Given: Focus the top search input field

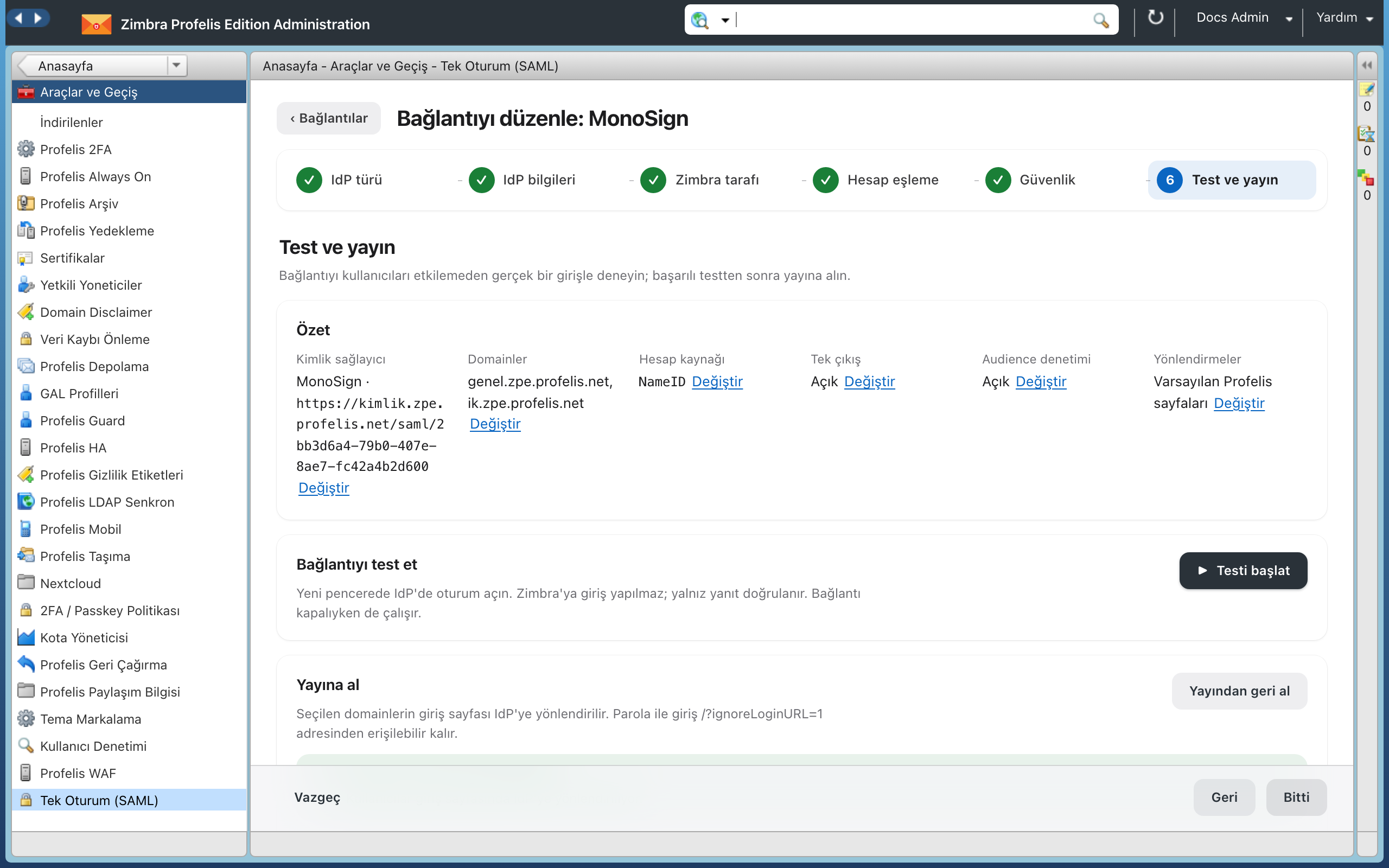Looking at the screenshot, I should pyautogui.click(x=913, y=20).
